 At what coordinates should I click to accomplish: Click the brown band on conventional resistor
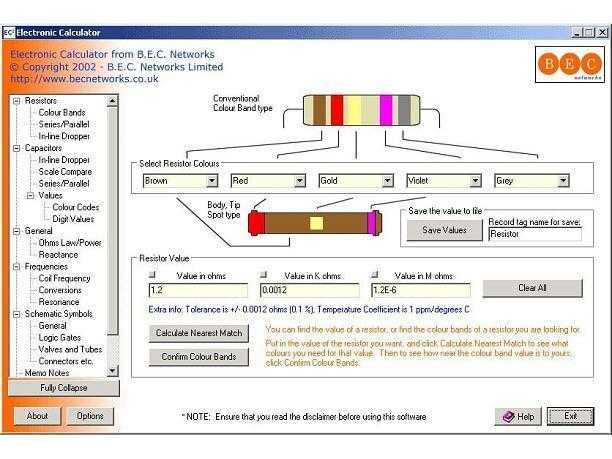[320, 110]
